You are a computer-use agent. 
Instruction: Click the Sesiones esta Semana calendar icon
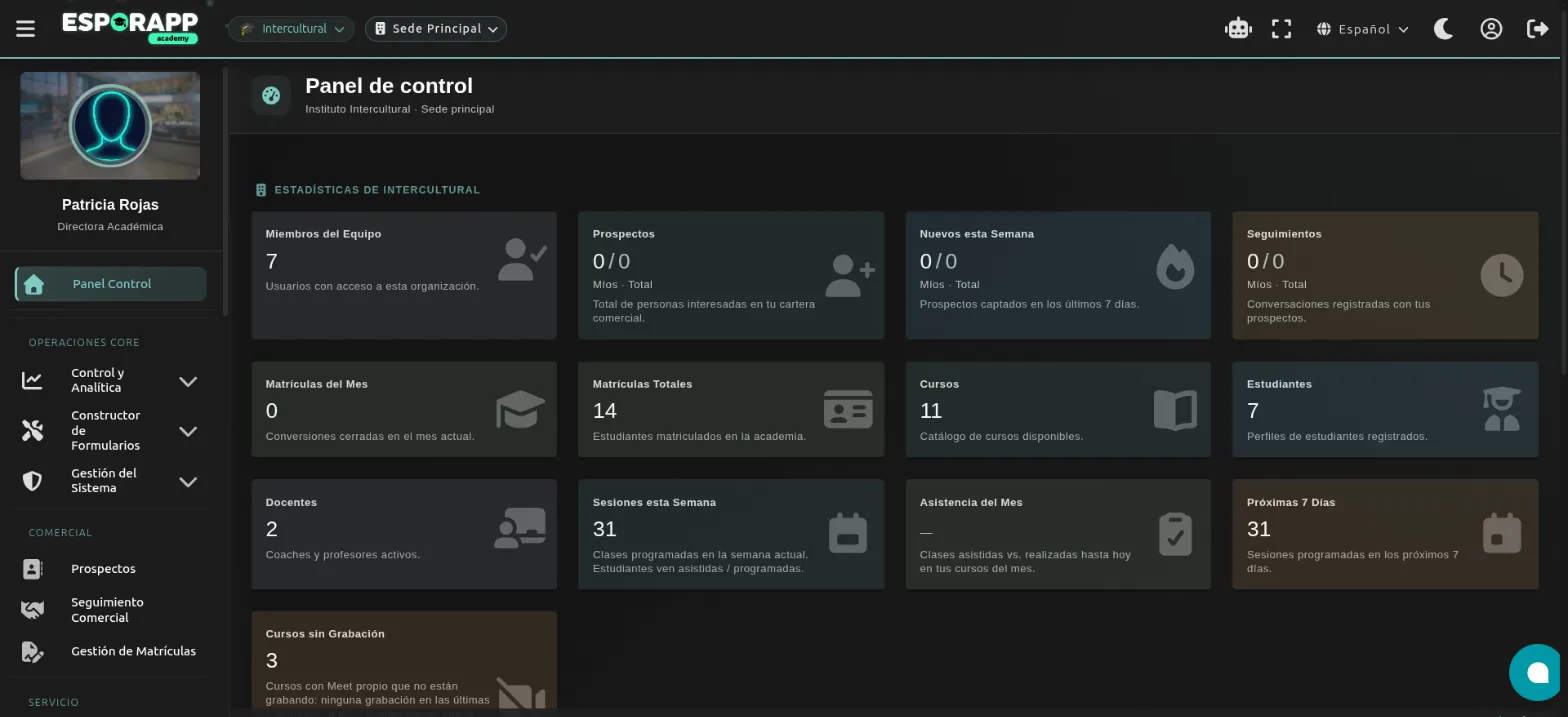pos(848,533)
